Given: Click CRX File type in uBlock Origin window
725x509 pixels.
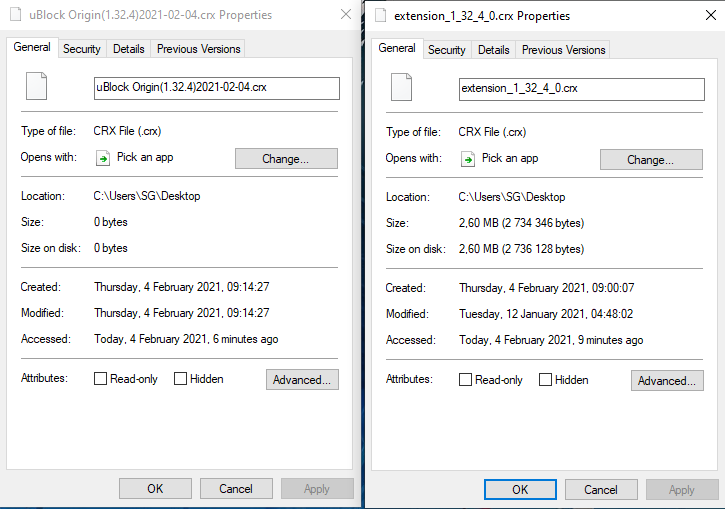Looking at the screenshot, I should 127,131.
